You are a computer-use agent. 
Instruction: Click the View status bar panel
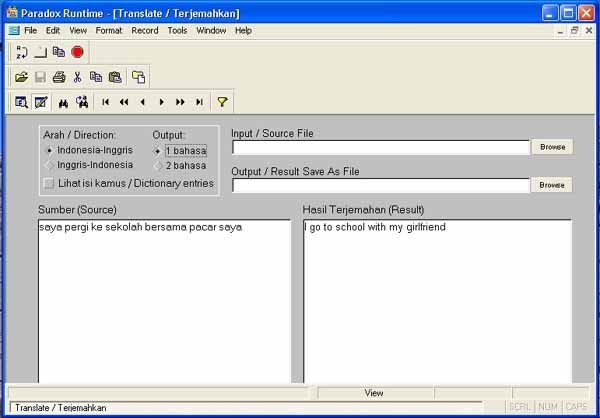376,393
